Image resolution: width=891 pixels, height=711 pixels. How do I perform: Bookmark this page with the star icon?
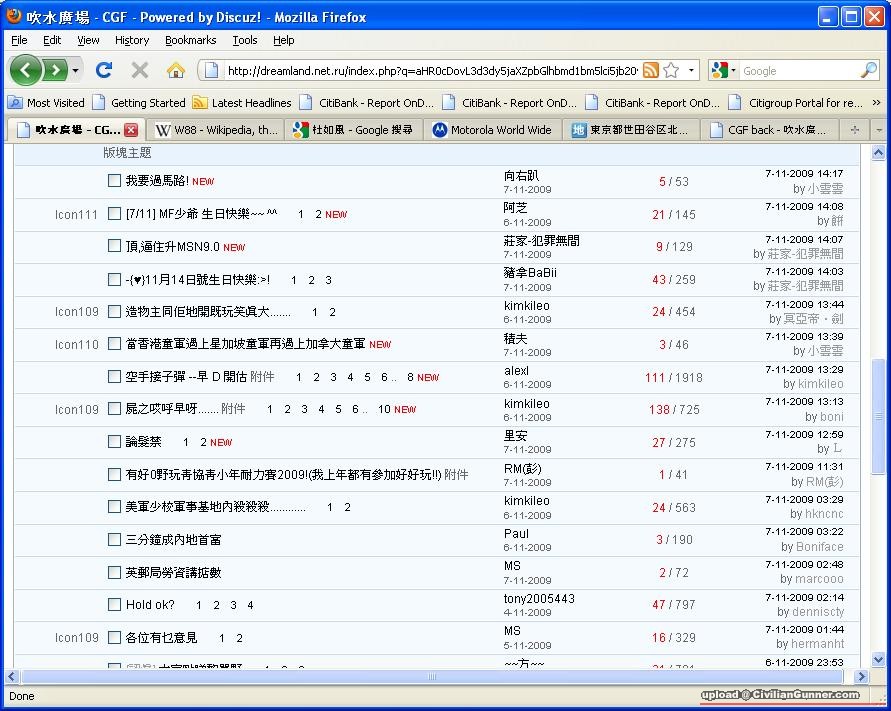[671, 70]
